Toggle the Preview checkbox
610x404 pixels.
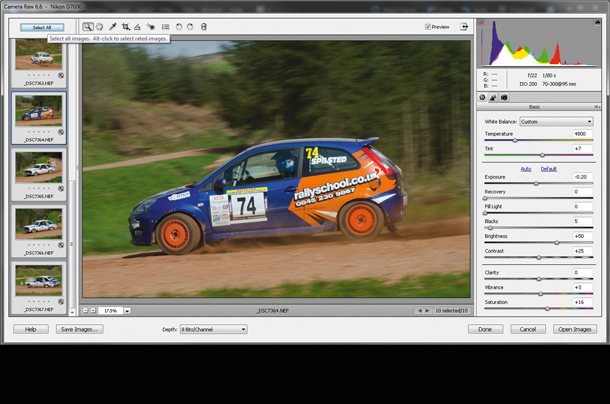428,27
